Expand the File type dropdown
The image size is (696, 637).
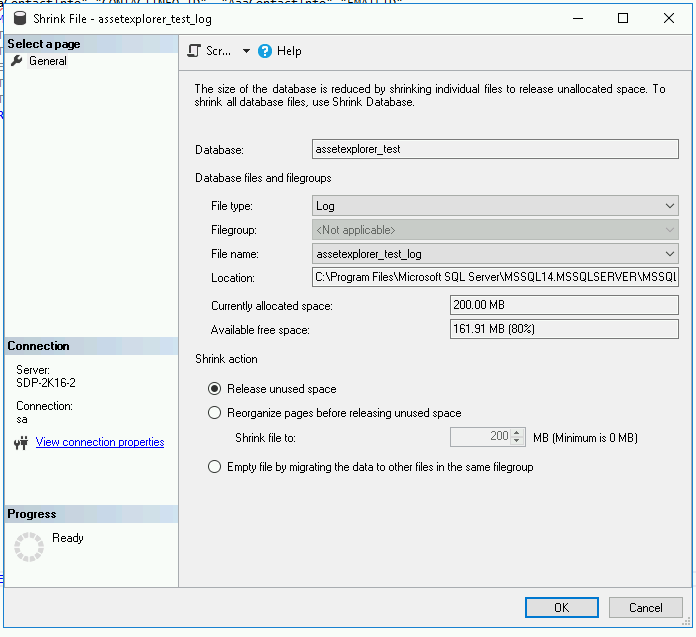pos(670,205)
